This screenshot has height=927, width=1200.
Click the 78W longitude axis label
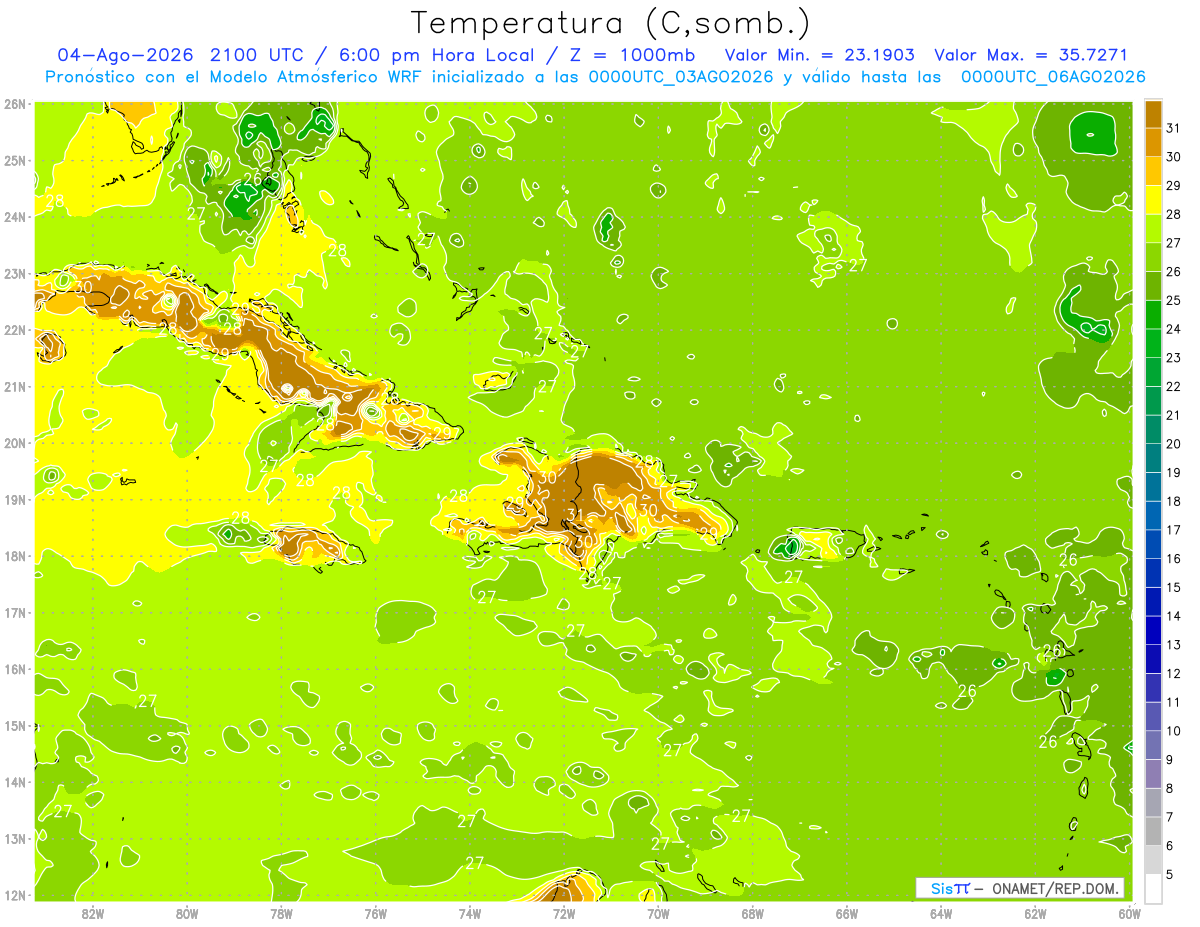(x=281, y=913)
